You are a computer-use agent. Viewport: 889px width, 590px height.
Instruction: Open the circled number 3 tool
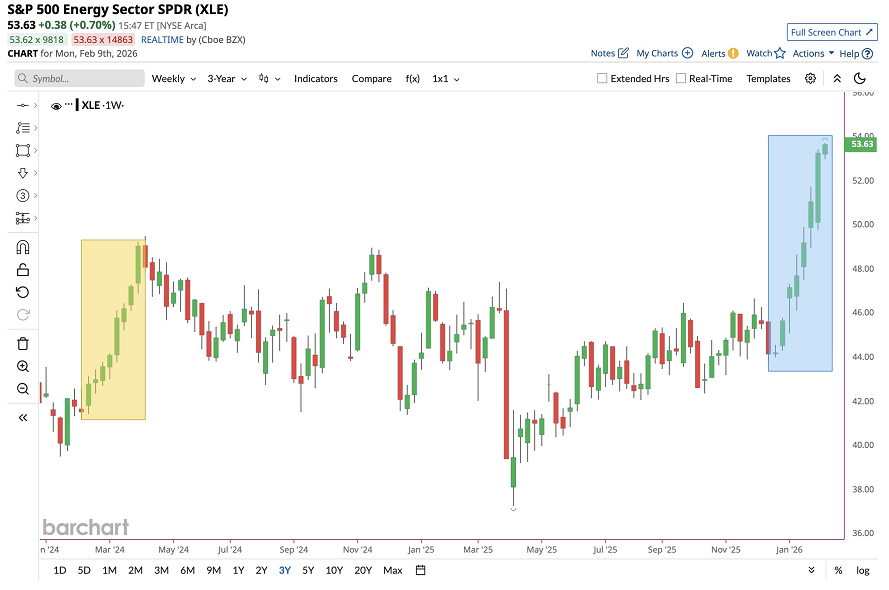pyautogui.click(x=23, y=196)
